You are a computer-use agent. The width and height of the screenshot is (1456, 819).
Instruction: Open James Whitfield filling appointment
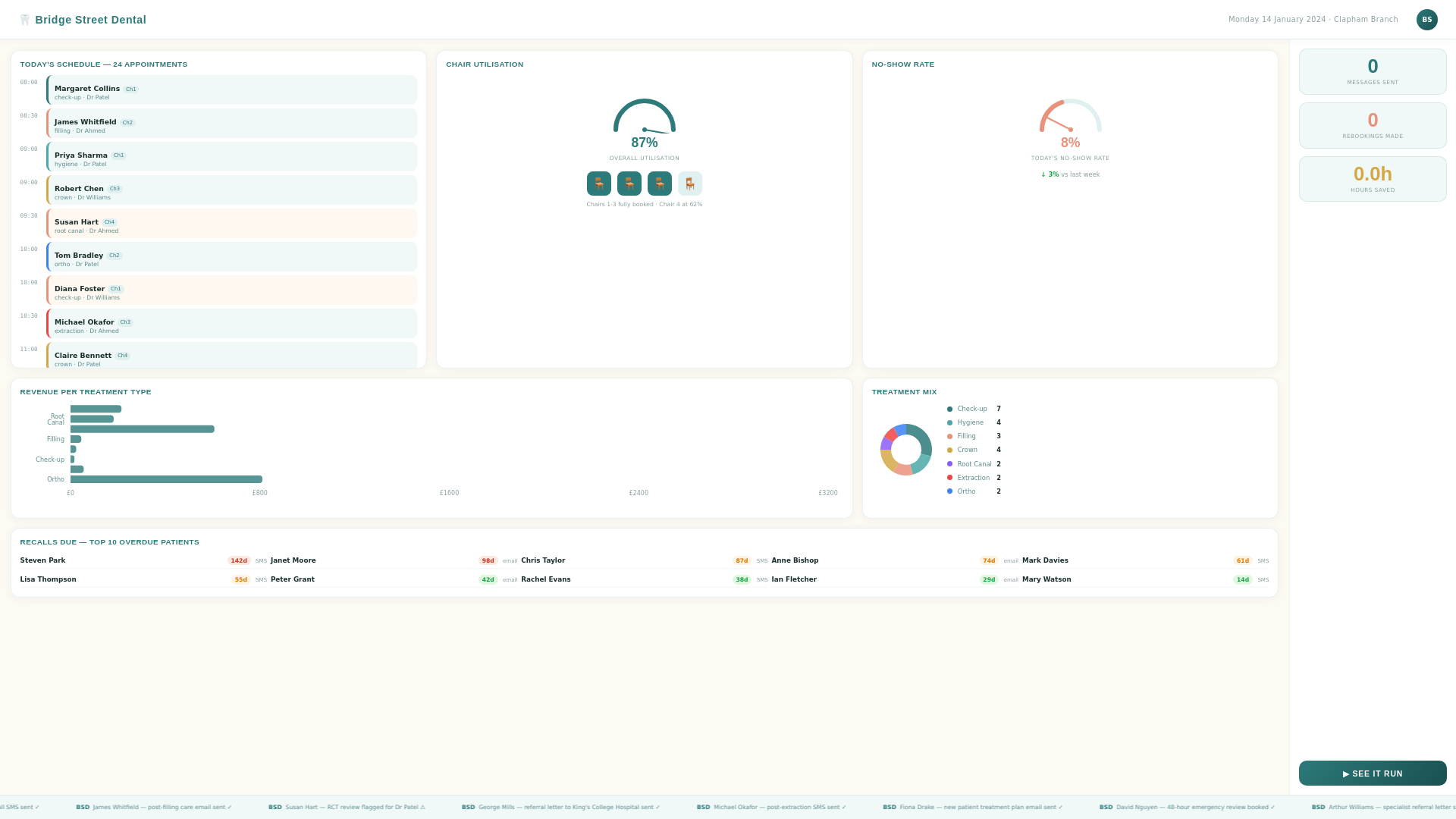point(231,124)
